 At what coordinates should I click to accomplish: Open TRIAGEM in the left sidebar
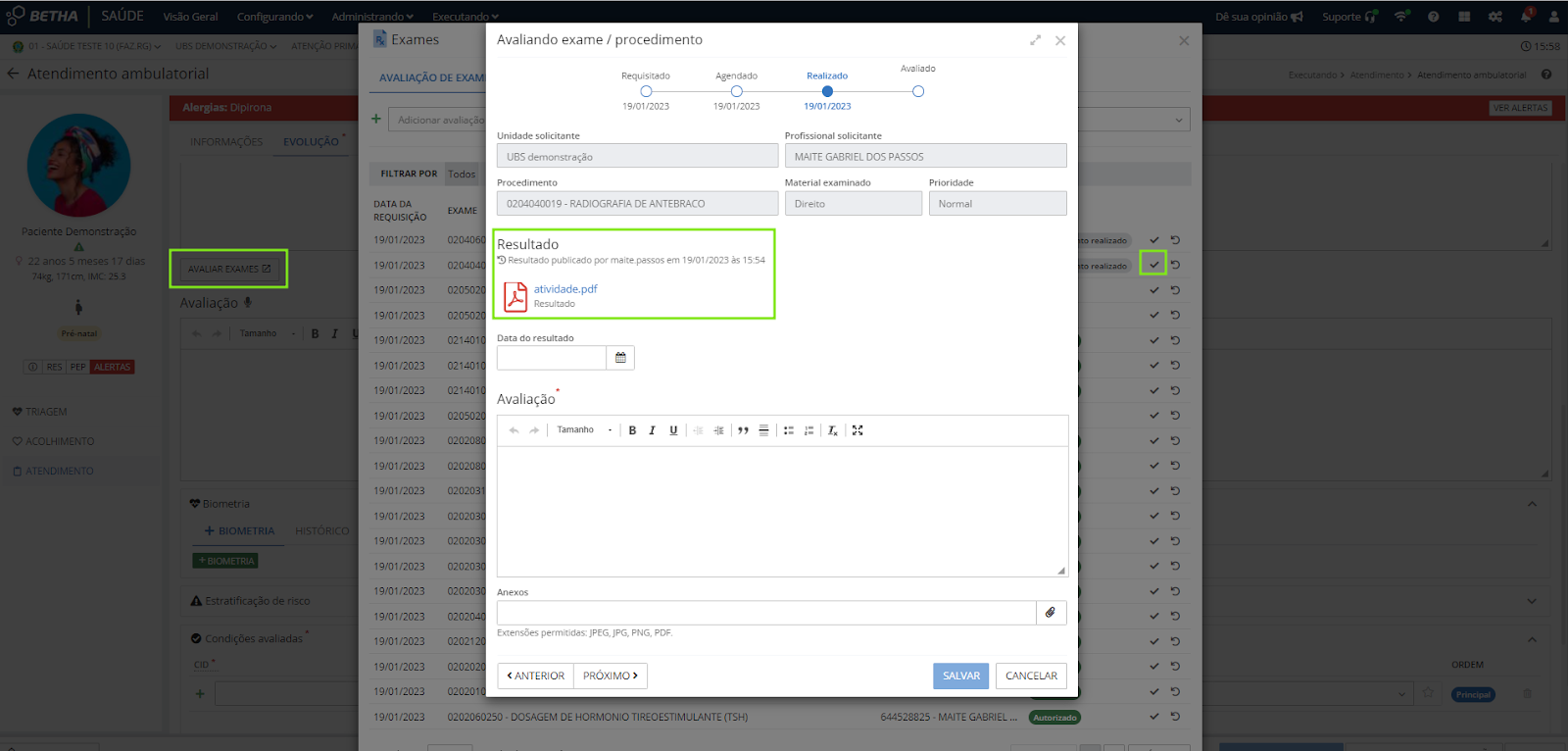tap(40, 412)
